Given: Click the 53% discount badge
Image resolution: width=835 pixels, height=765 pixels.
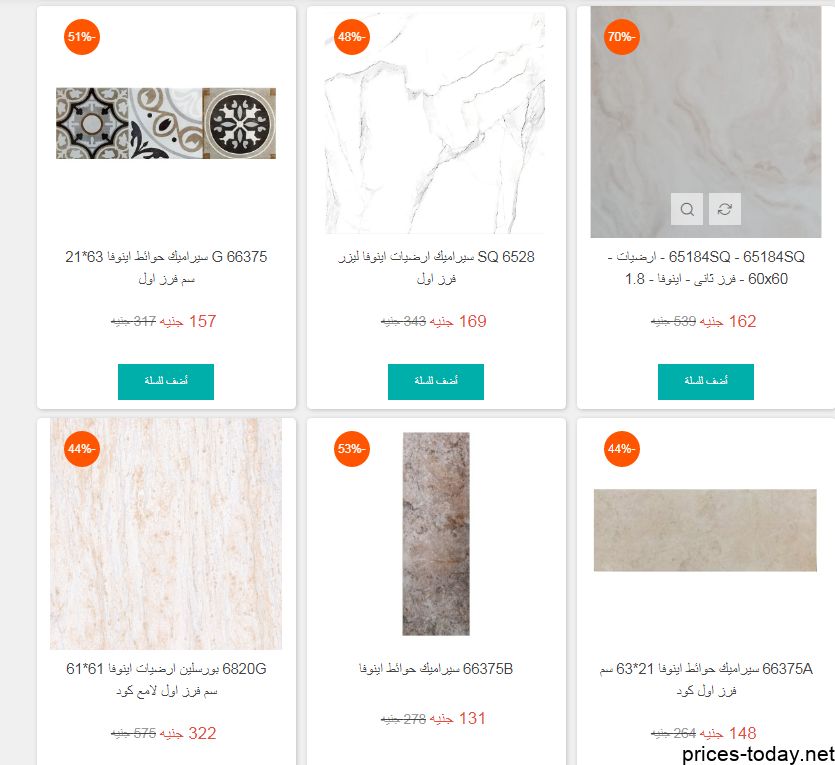Looking at the screenshot, I should point(351,449).
